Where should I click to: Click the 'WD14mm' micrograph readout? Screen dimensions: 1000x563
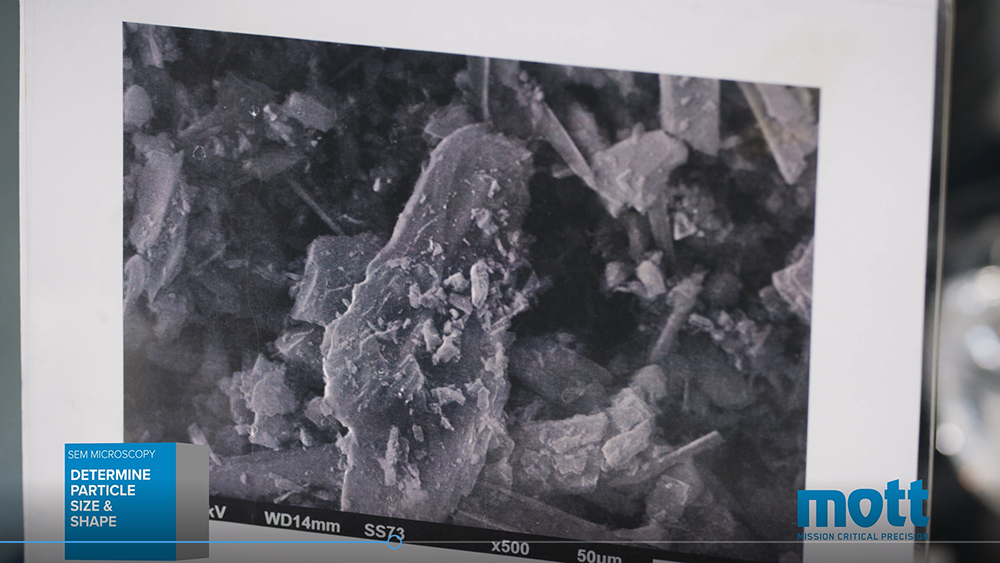click(x=302, y=522)
